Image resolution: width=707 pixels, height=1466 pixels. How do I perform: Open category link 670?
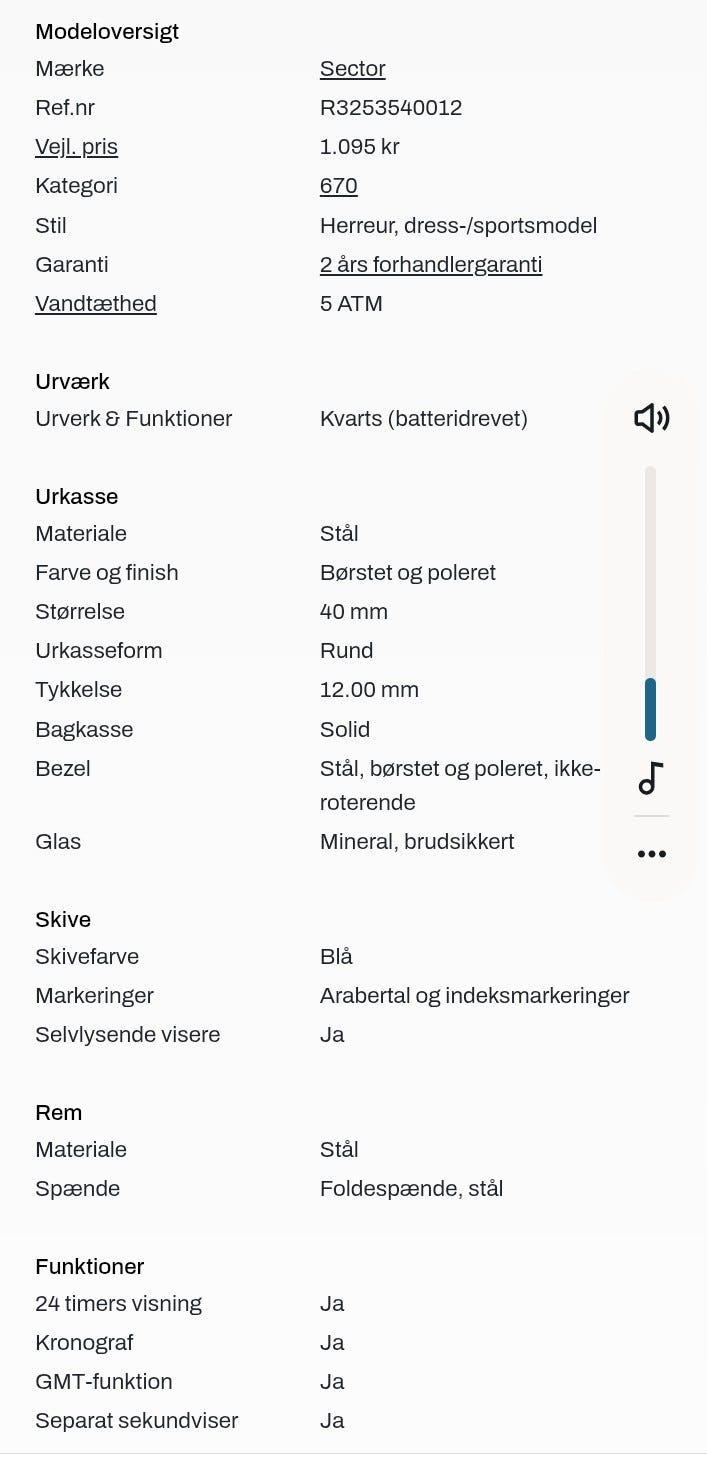[338, 186]
